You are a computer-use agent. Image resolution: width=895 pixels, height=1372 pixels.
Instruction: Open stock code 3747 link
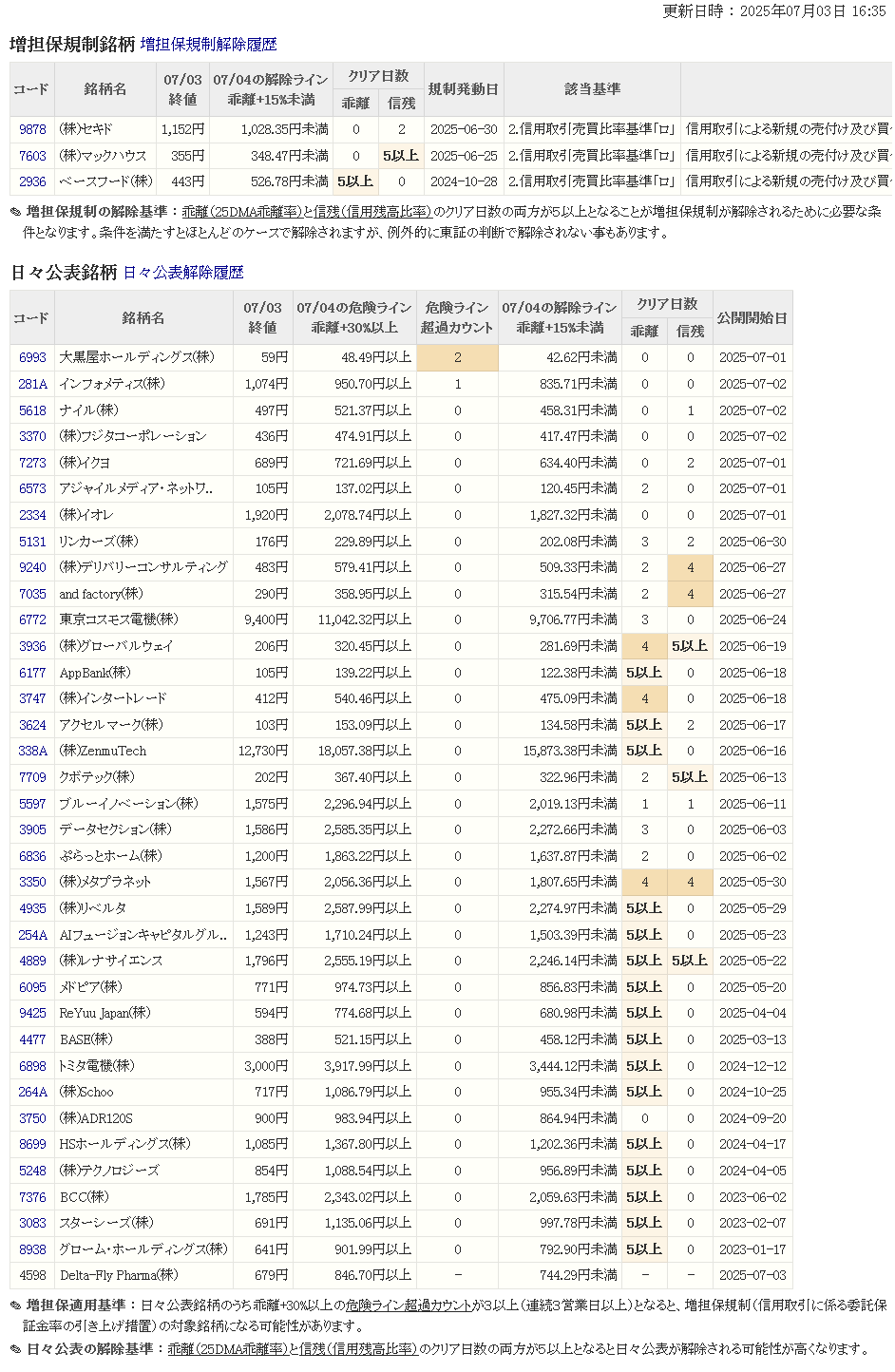32,698
